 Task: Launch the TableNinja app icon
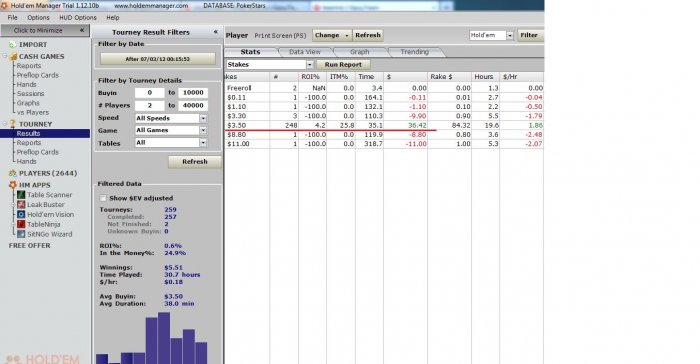21,224
